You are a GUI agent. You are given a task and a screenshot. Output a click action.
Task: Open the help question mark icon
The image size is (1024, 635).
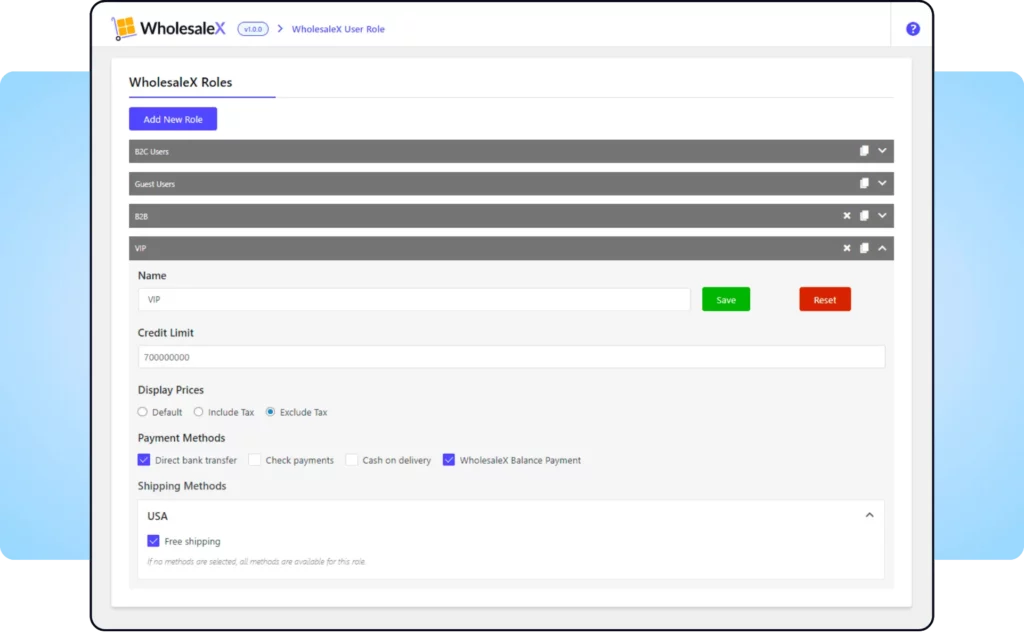pyautogui.click(x=912, y=29)
